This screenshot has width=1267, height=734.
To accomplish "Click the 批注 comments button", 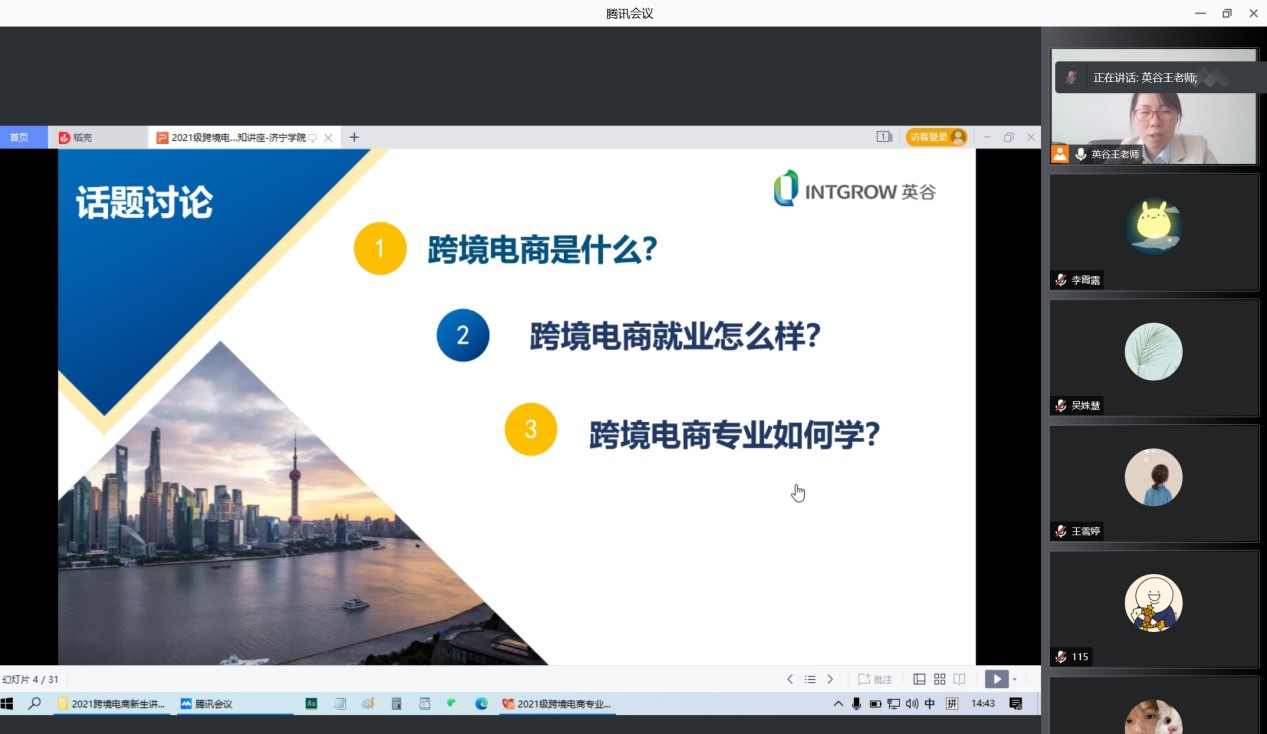I will pyautogui.click(x=875, y=679).
